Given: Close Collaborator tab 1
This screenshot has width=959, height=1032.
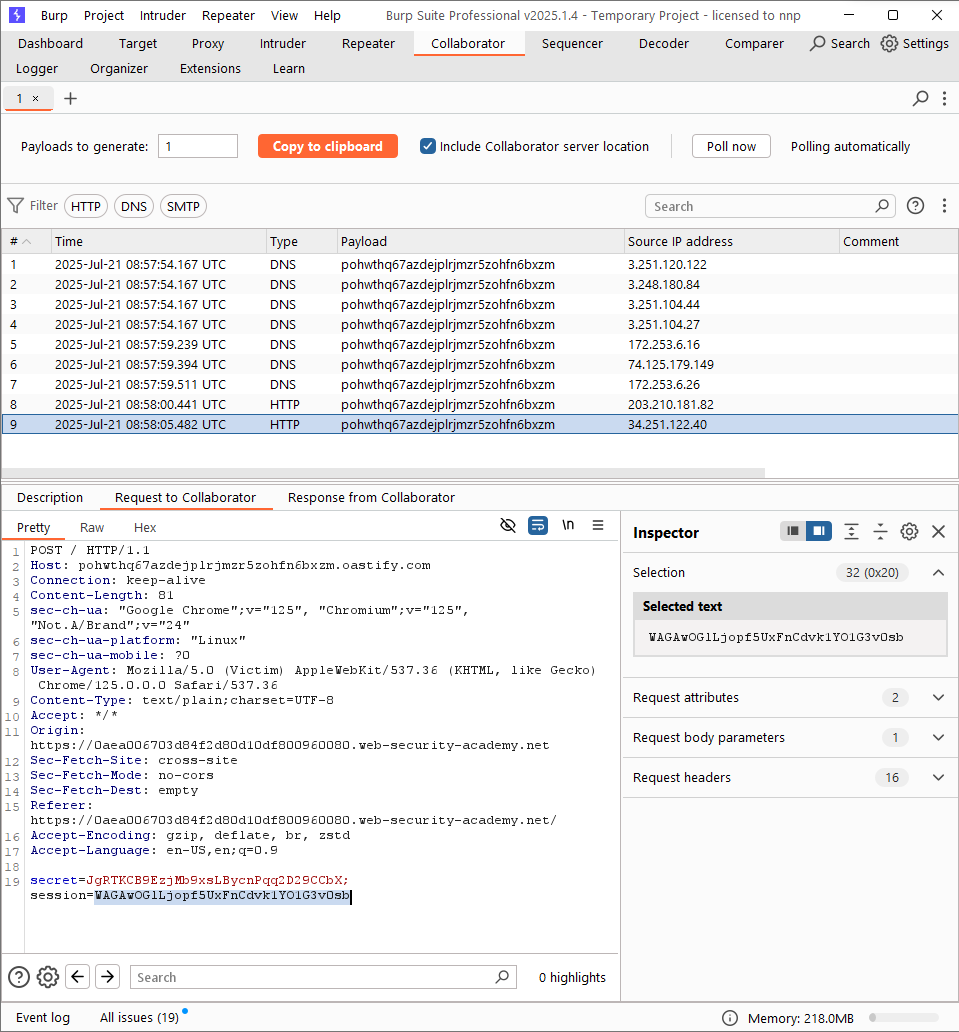Looking at the screenshot, I should pyautogui.click(x=36, y=99).
